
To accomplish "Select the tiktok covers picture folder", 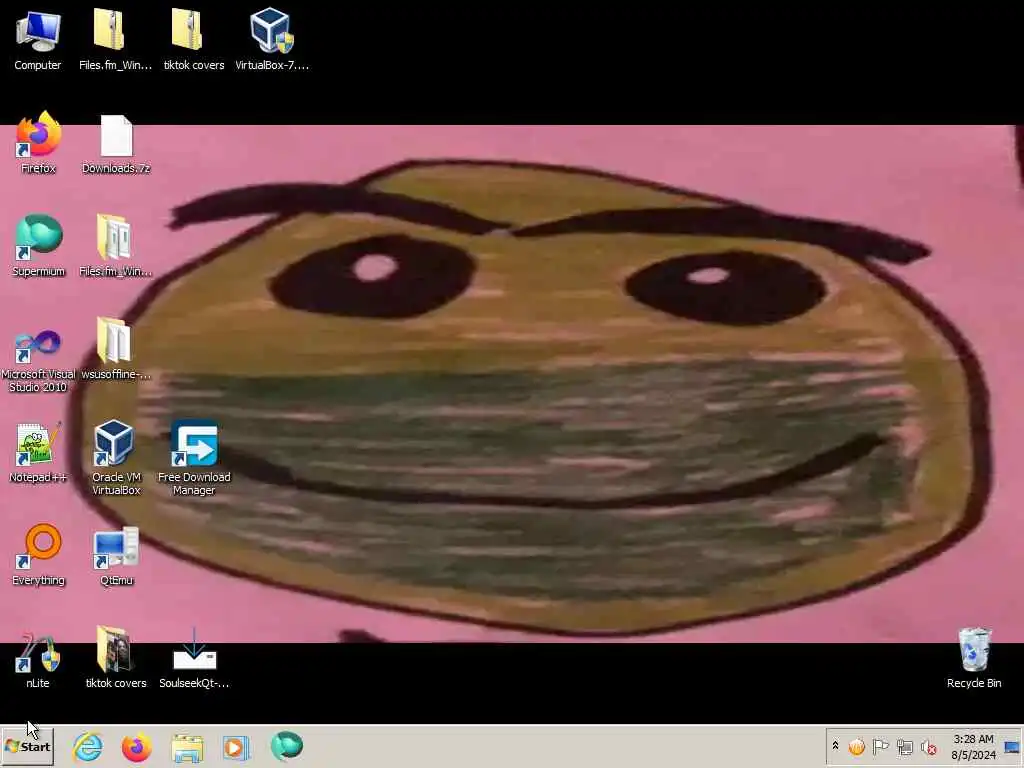I will (116, 658).
